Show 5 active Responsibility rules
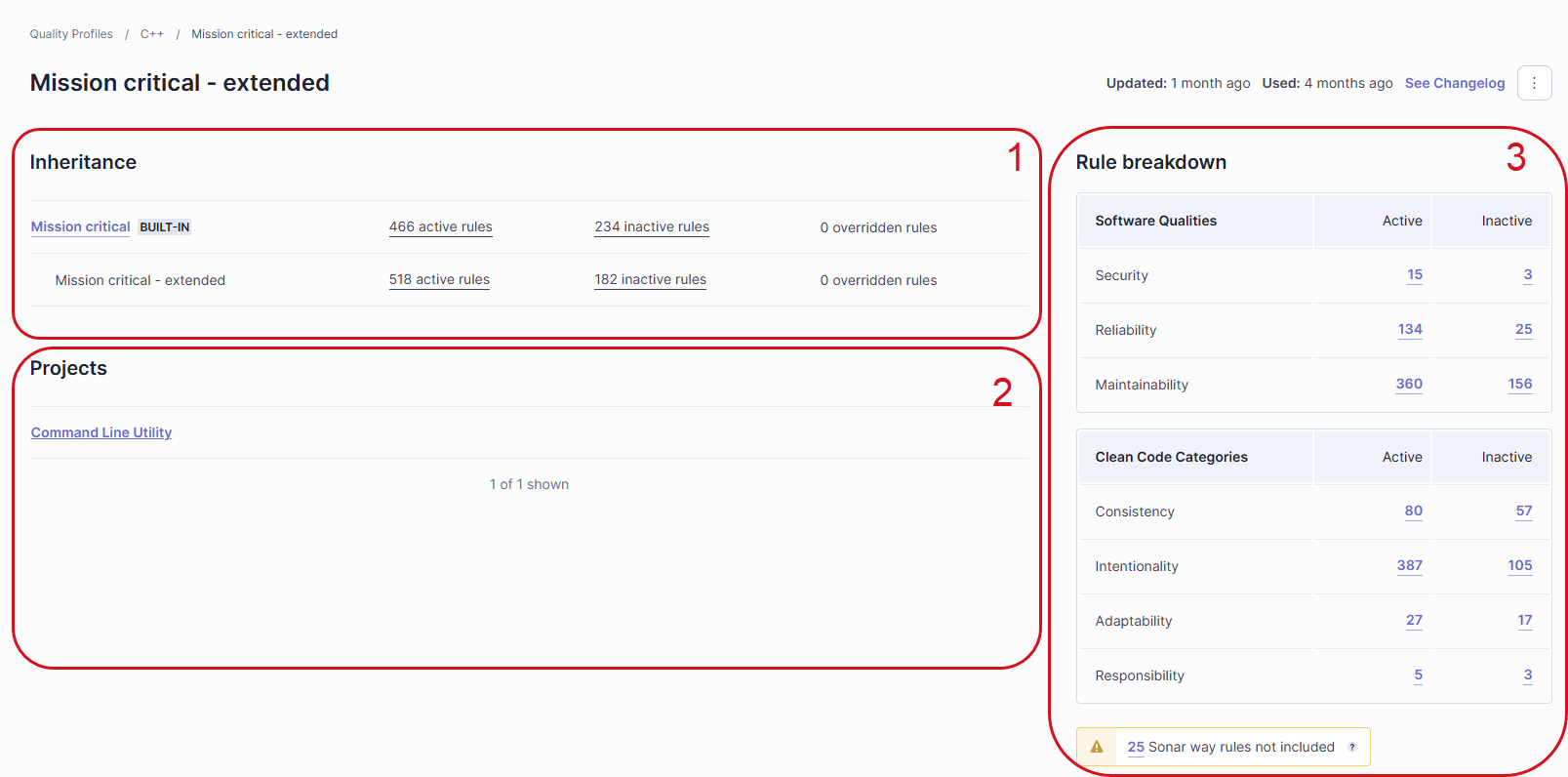Image resolution: width=1568 pixels, height=777 pixels. coord(1418,675)
